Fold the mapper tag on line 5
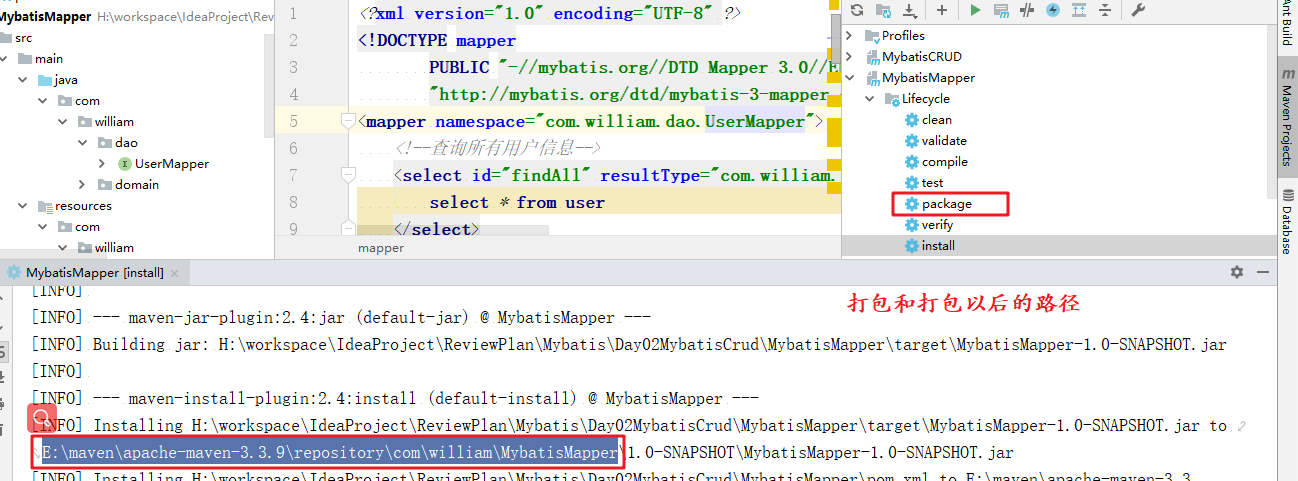1298x481 pixels. 349,121
